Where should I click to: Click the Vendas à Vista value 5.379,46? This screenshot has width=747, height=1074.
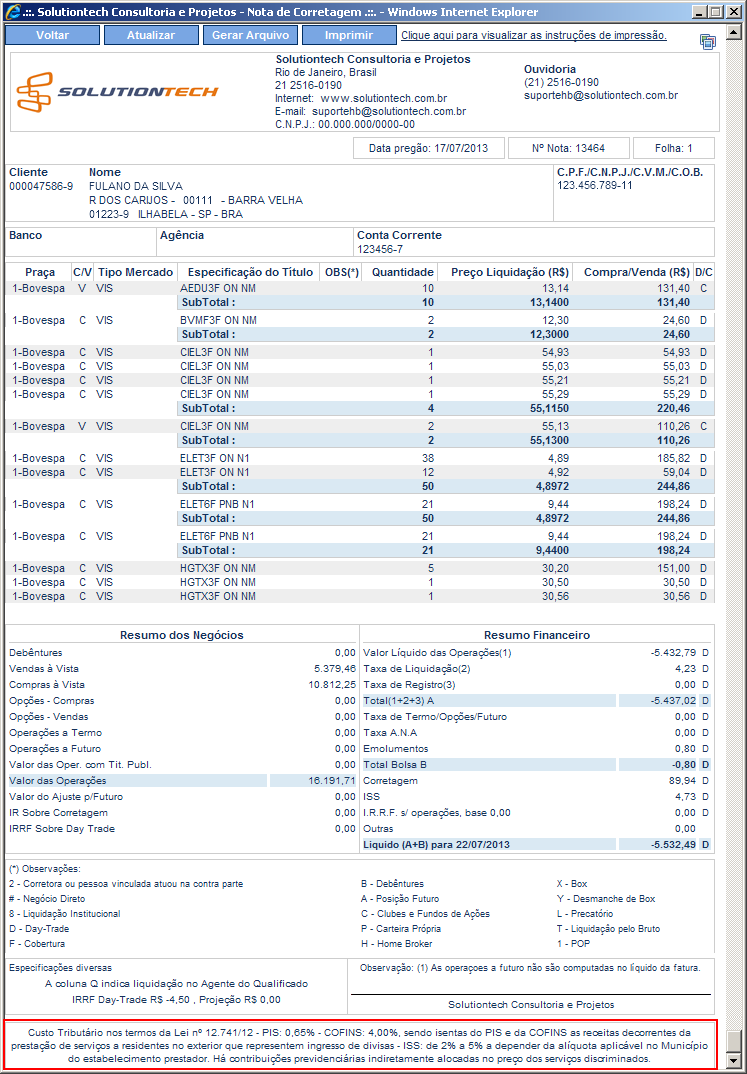335,669
